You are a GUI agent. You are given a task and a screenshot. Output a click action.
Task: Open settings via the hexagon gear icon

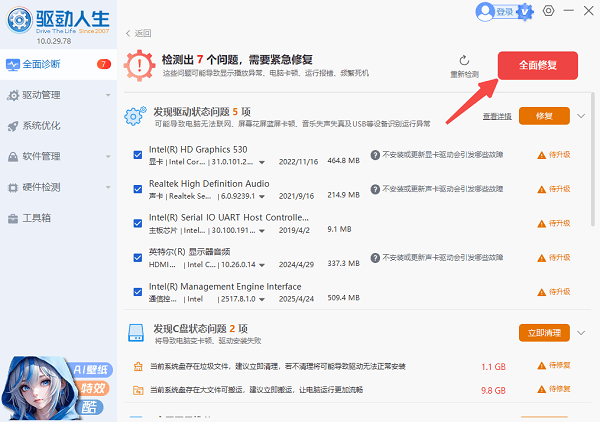point(548,12)
